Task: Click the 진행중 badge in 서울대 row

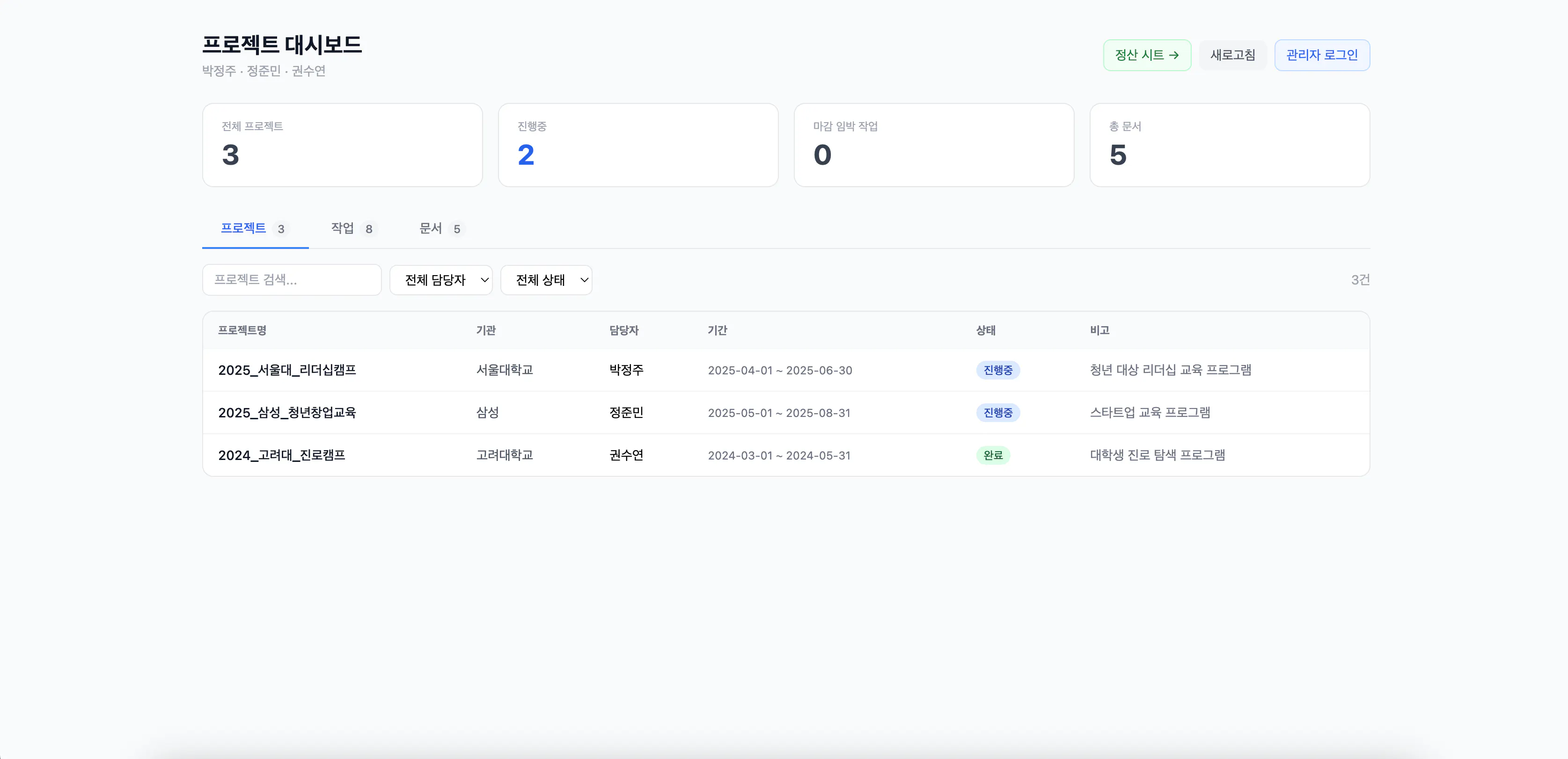Action: [998, 370]
